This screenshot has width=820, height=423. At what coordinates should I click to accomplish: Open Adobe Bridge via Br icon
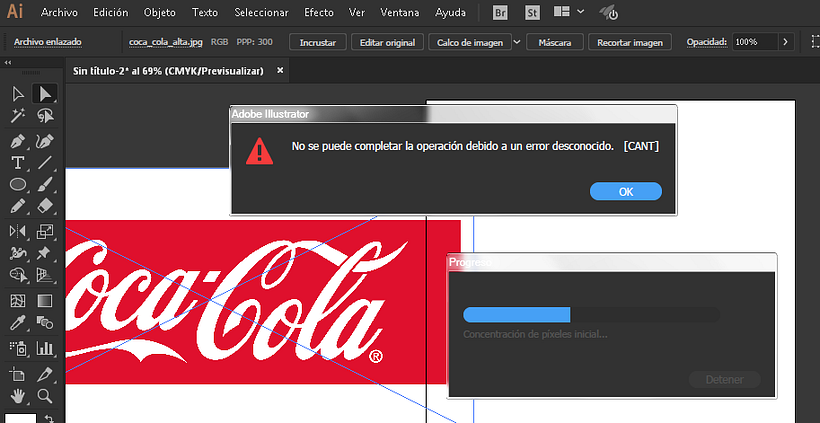coord(500,13)
